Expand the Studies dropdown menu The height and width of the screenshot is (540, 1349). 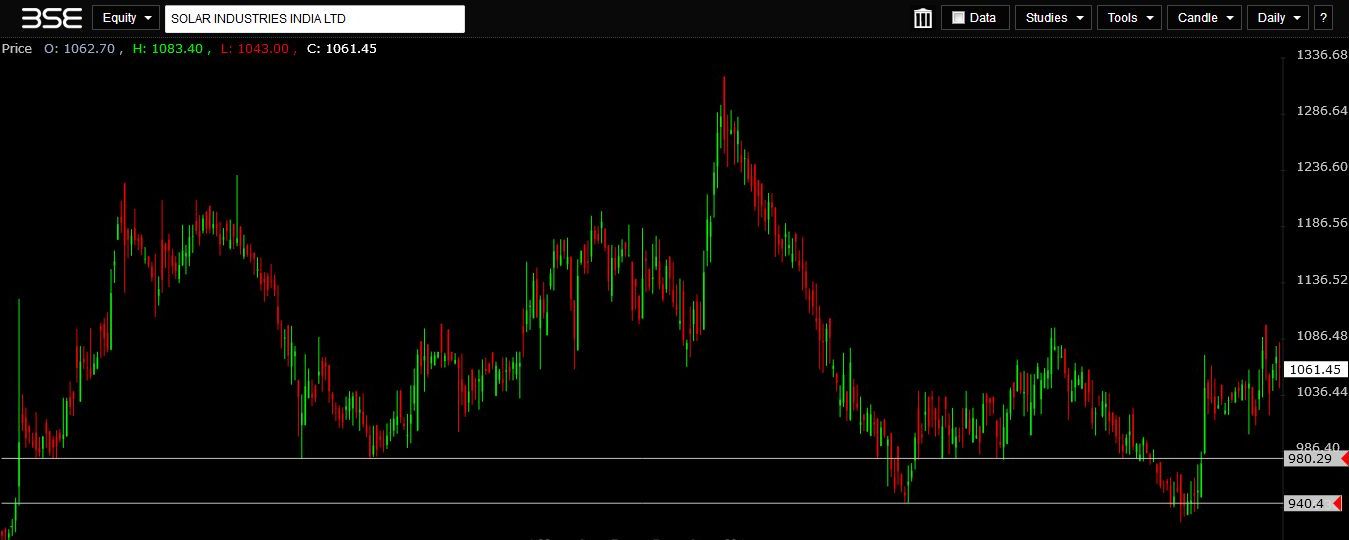(x=1052, y=18)
